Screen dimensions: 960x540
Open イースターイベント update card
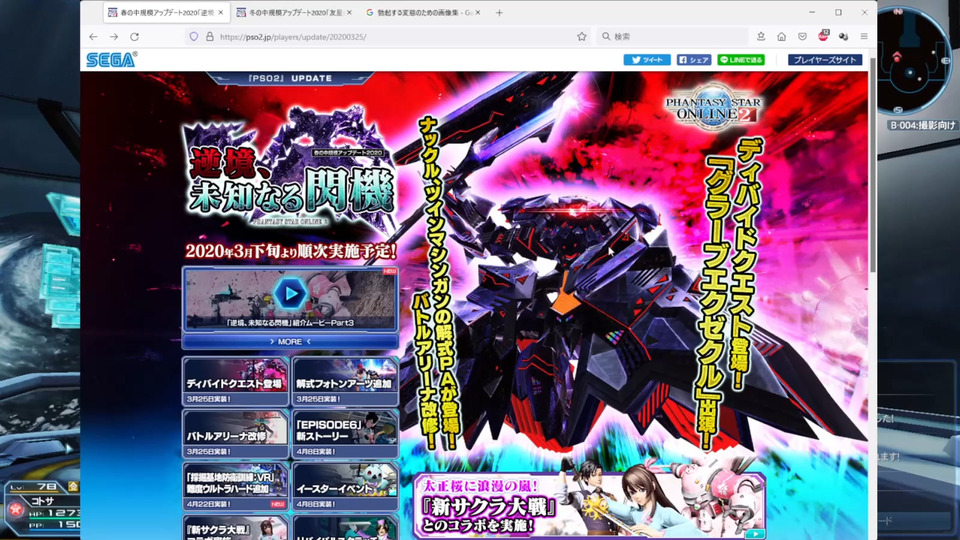tap(345, 487)
